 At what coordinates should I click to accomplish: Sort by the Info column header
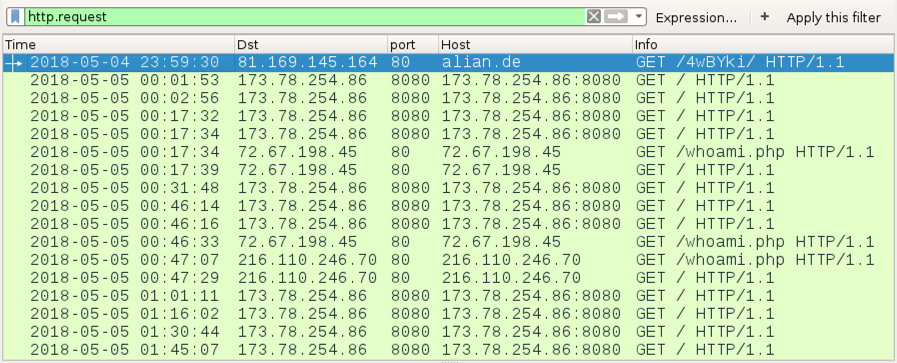(763, 45)
